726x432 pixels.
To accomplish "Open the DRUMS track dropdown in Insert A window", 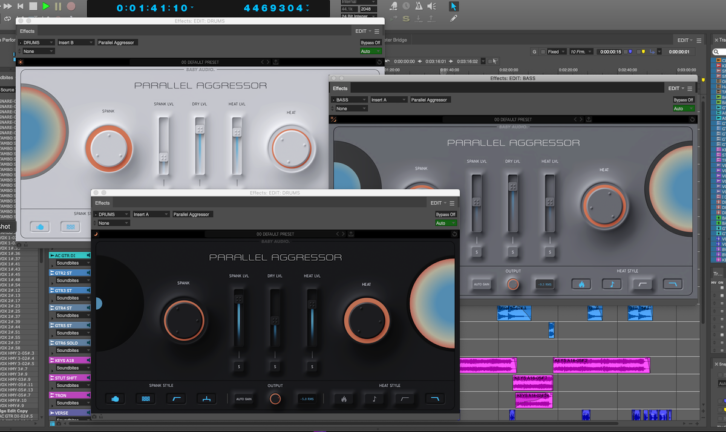I will click(x=113, y=214).
